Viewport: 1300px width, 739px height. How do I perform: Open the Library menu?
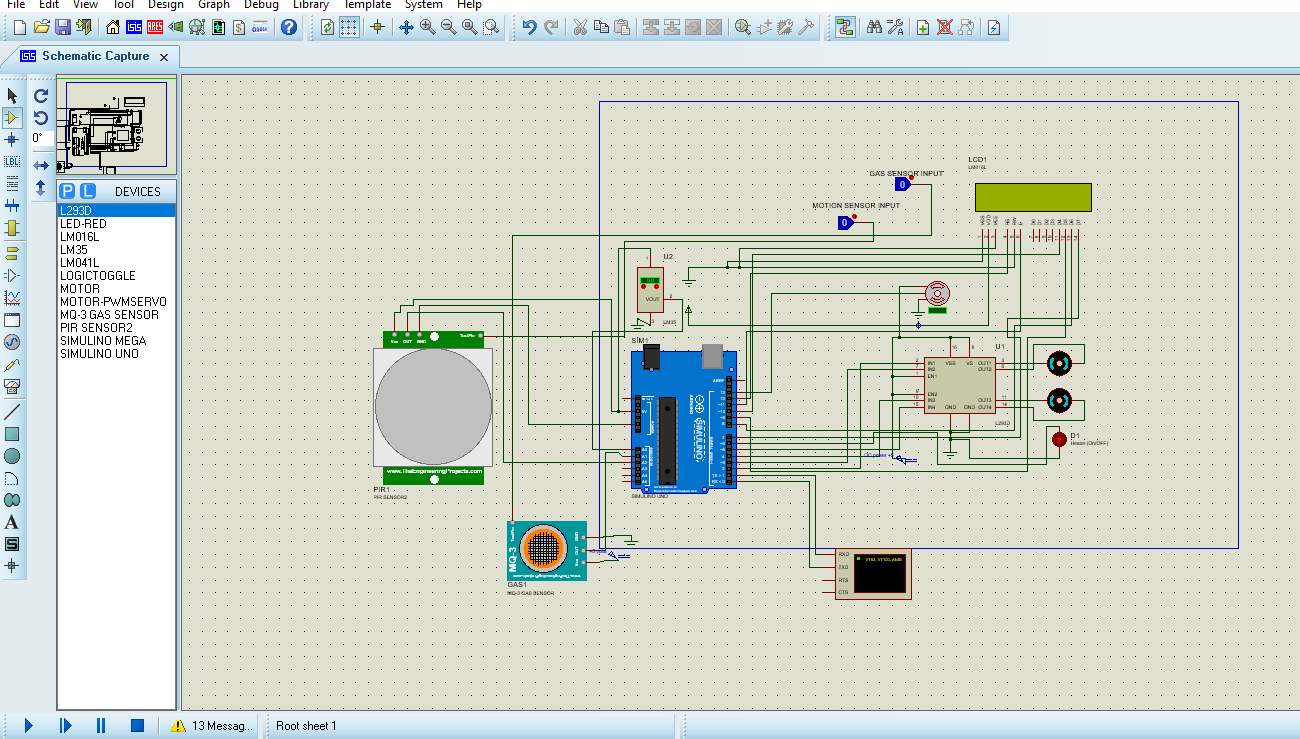pyautogui.click(x=311, y=5)
